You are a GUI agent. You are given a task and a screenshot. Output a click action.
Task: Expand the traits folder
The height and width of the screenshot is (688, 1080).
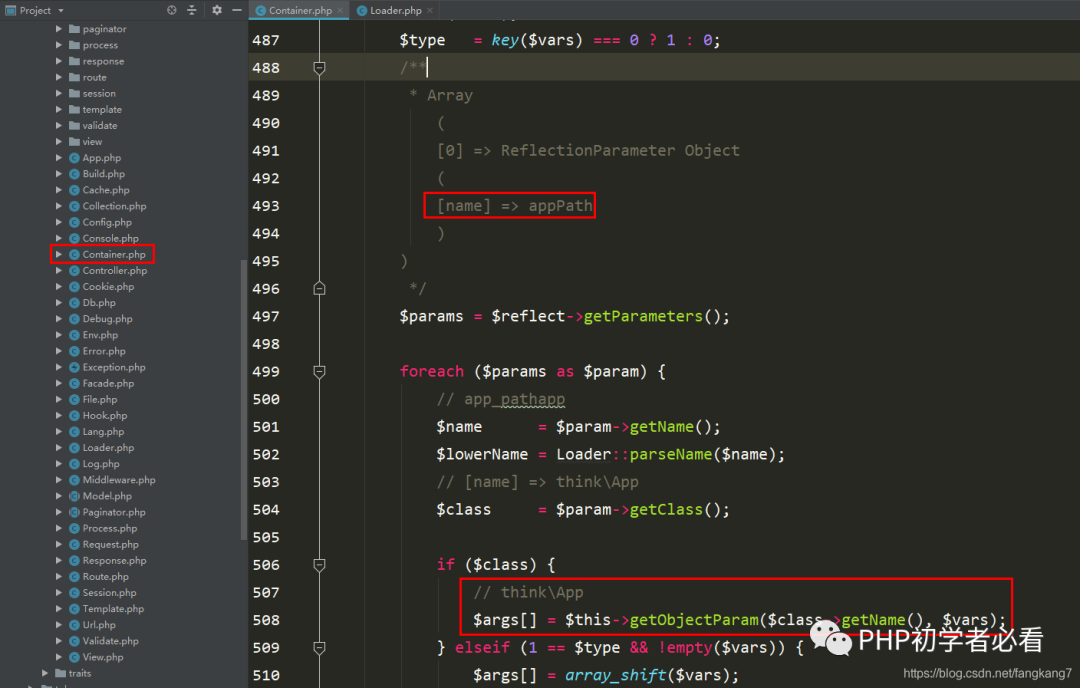tap(45, 673)
